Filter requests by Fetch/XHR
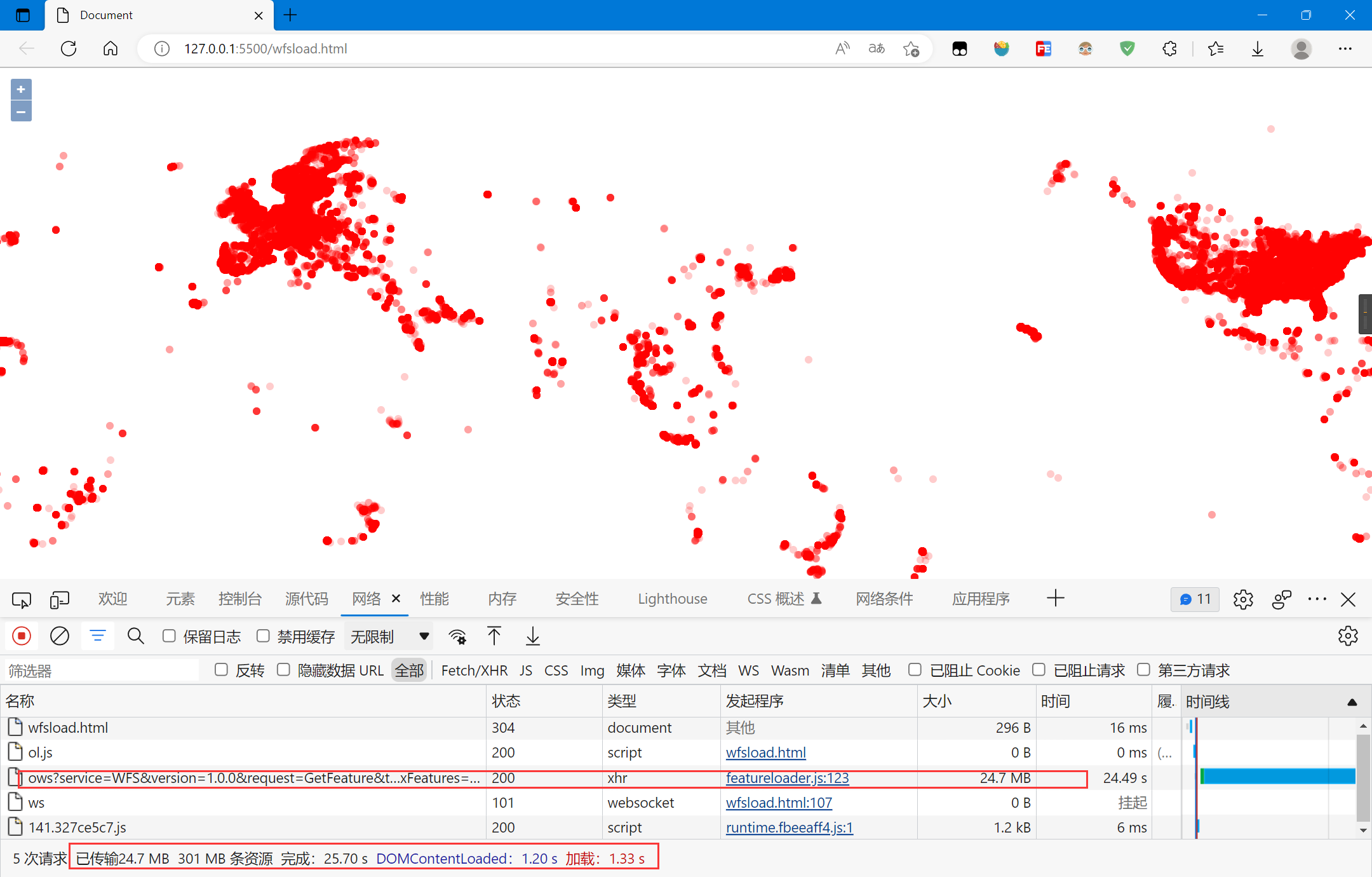The image size is (1372, 877). (x=474, y=670)
